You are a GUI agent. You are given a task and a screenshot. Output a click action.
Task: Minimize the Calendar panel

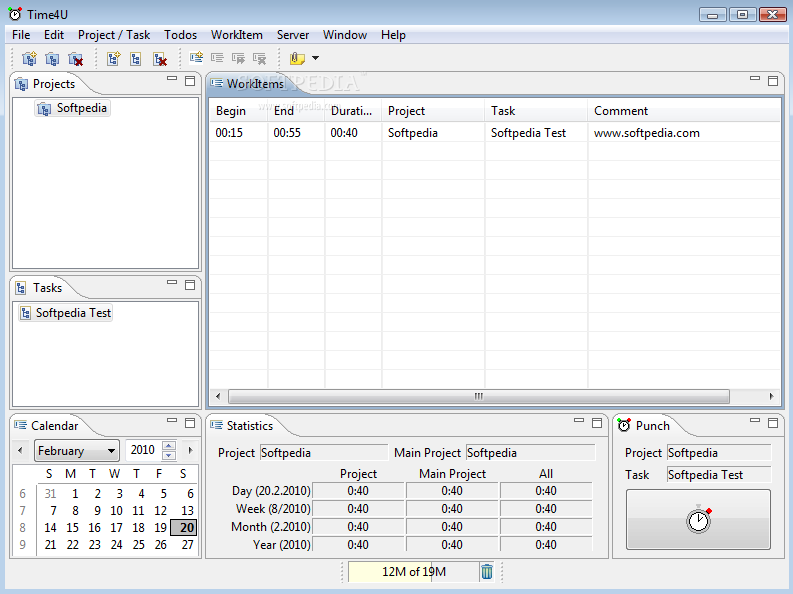click(x=172, y=421)
